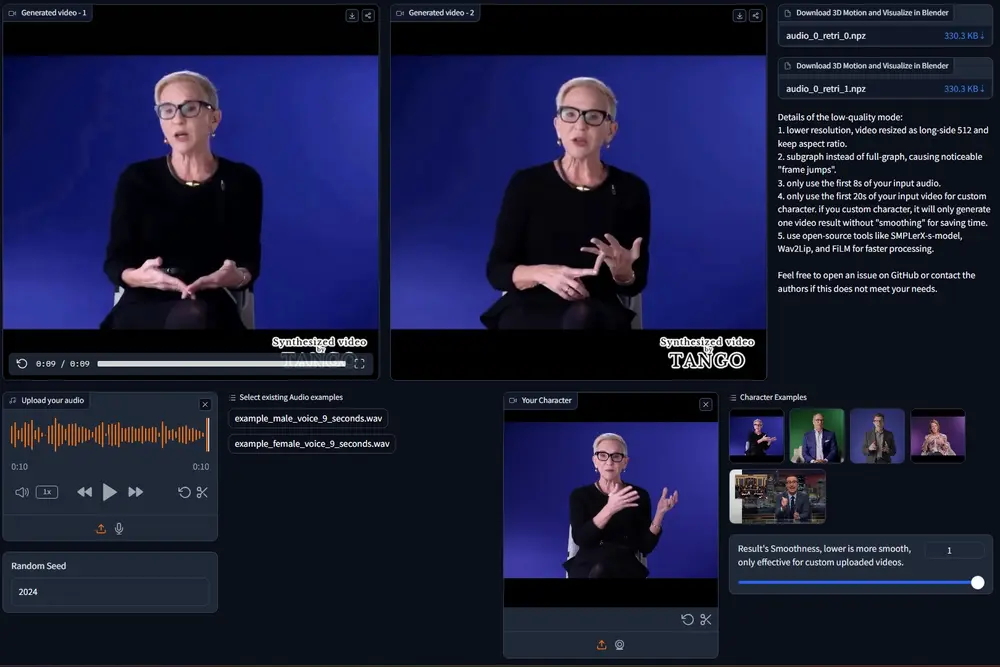Click the smoothness number box showing 1

954,550
